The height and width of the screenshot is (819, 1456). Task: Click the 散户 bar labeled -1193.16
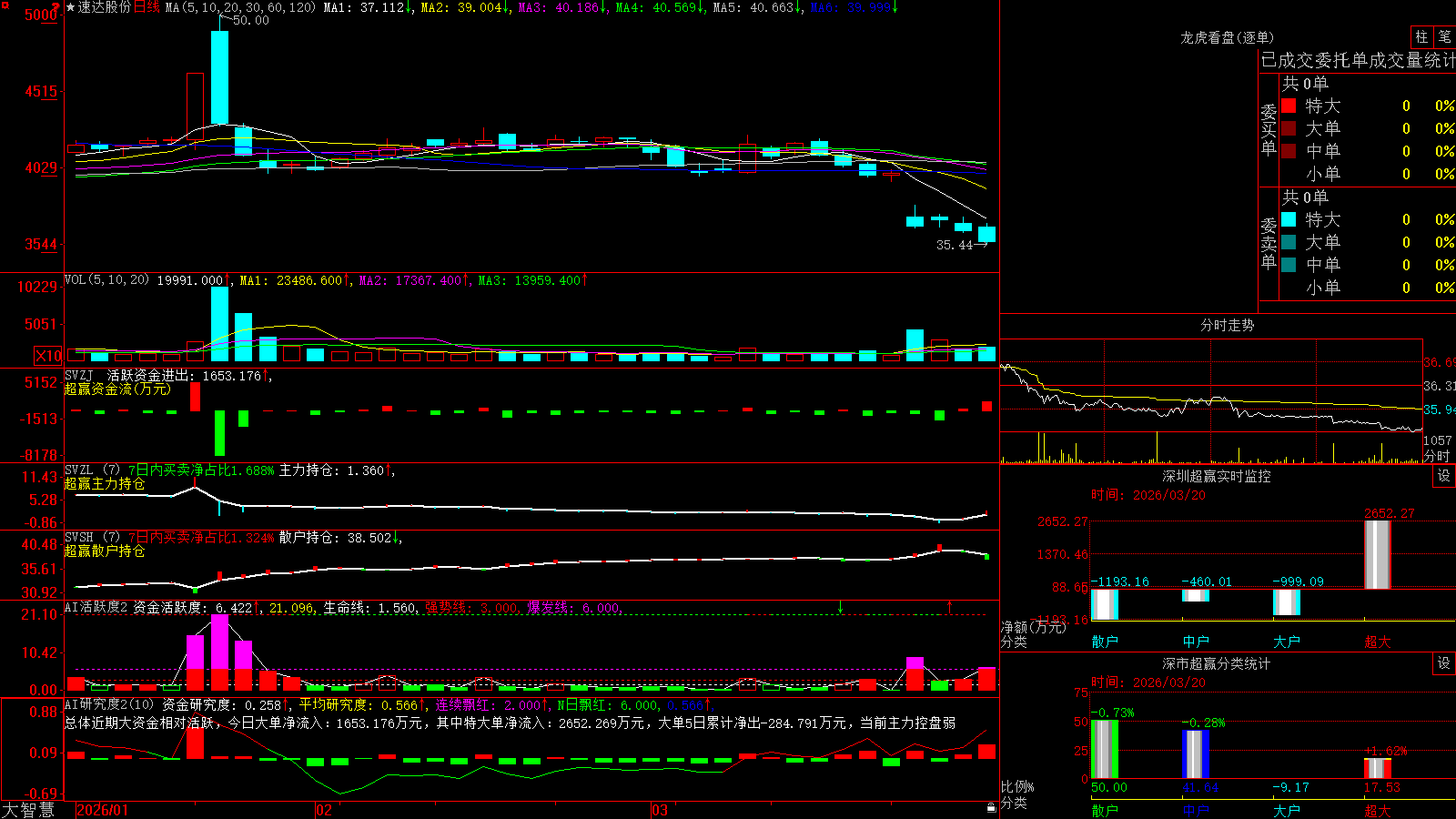[x=1105, y=604]
